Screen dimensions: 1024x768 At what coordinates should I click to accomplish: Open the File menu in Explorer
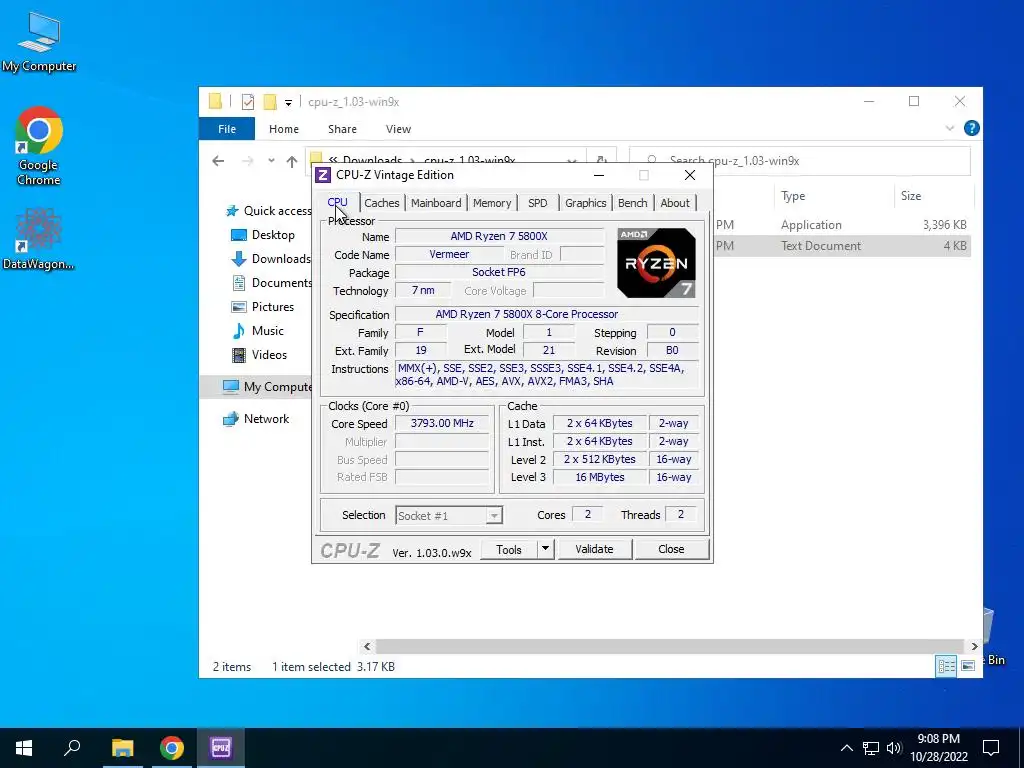[x=227, y=129]
